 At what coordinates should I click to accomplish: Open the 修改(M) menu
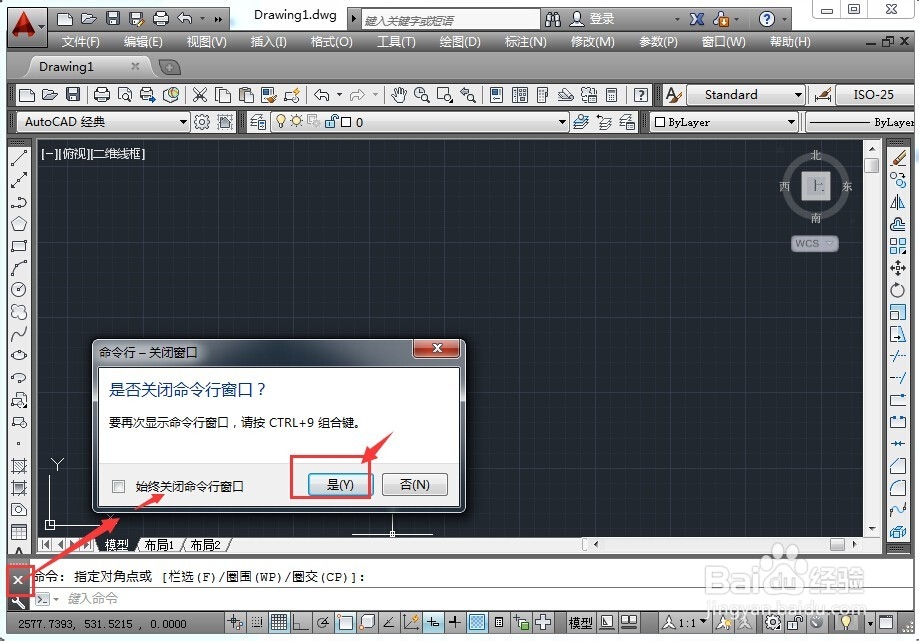tap(593, 42)
